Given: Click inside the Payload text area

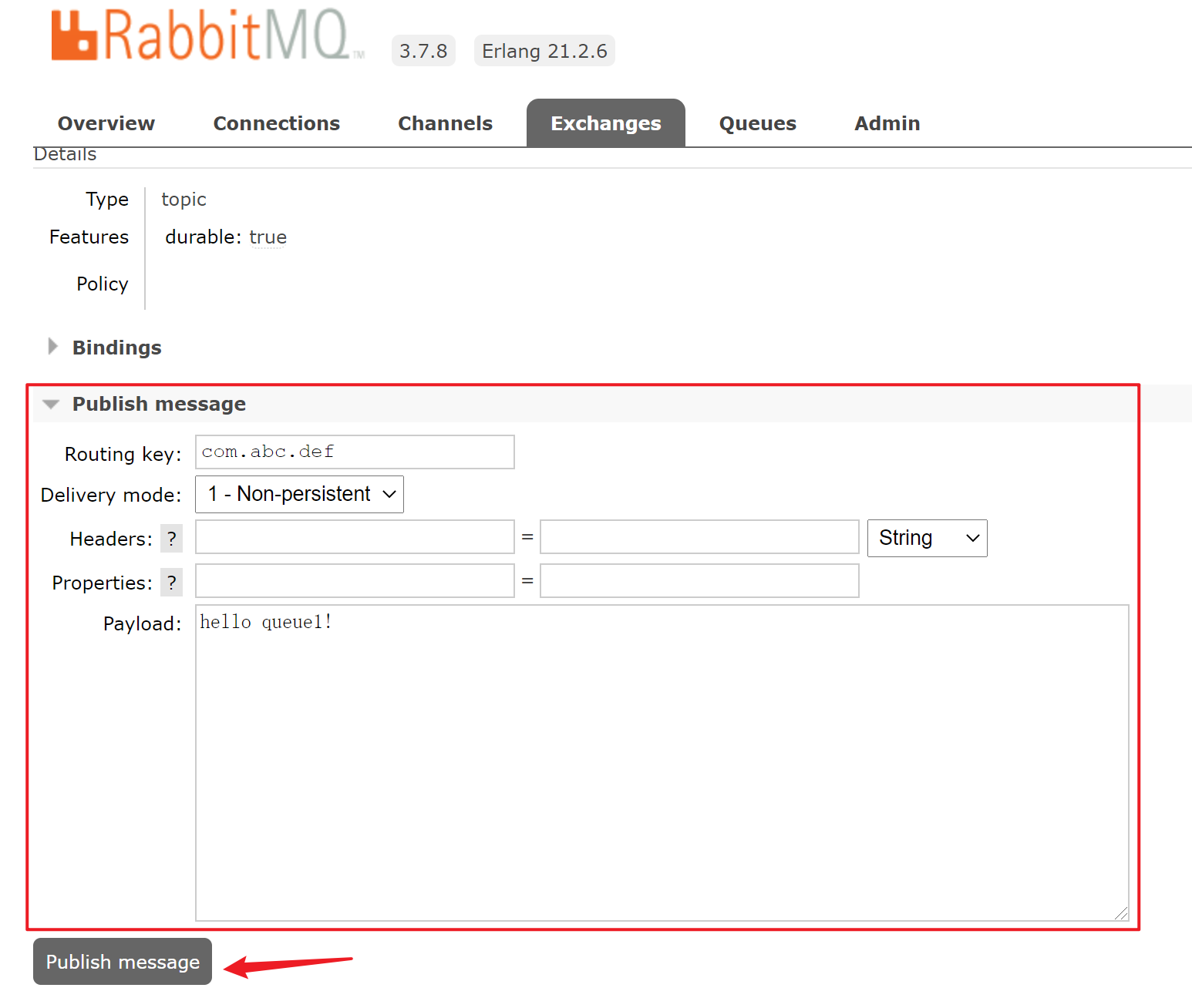Looking at the screenshot, I should coord(662,763).
